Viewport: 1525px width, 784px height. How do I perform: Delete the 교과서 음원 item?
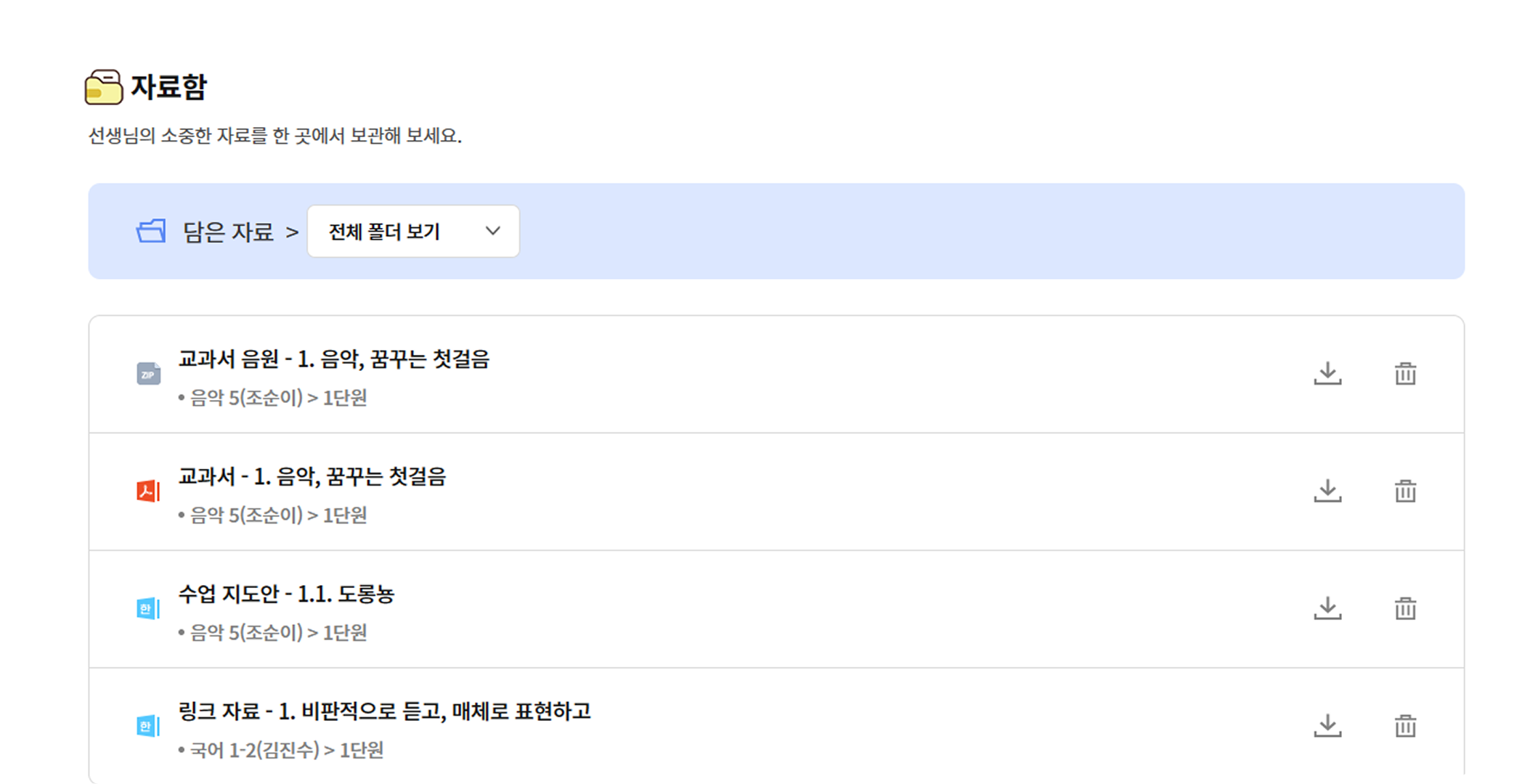(x=1405, y=373)
